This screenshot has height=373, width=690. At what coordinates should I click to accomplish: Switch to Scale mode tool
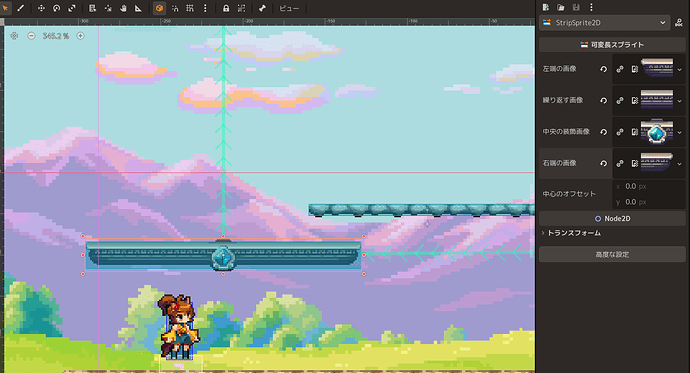[72, 8]
